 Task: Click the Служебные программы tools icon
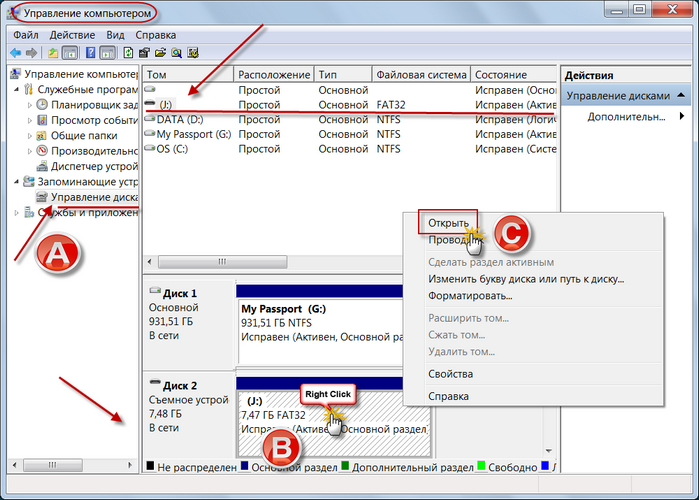point(29,89)
